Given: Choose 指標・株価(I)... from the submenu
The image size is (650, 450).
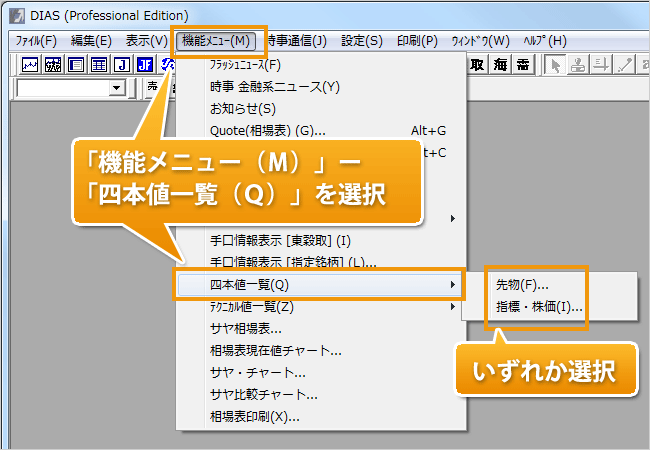Looking at the screenshot, I should click(x=538, y=307).
